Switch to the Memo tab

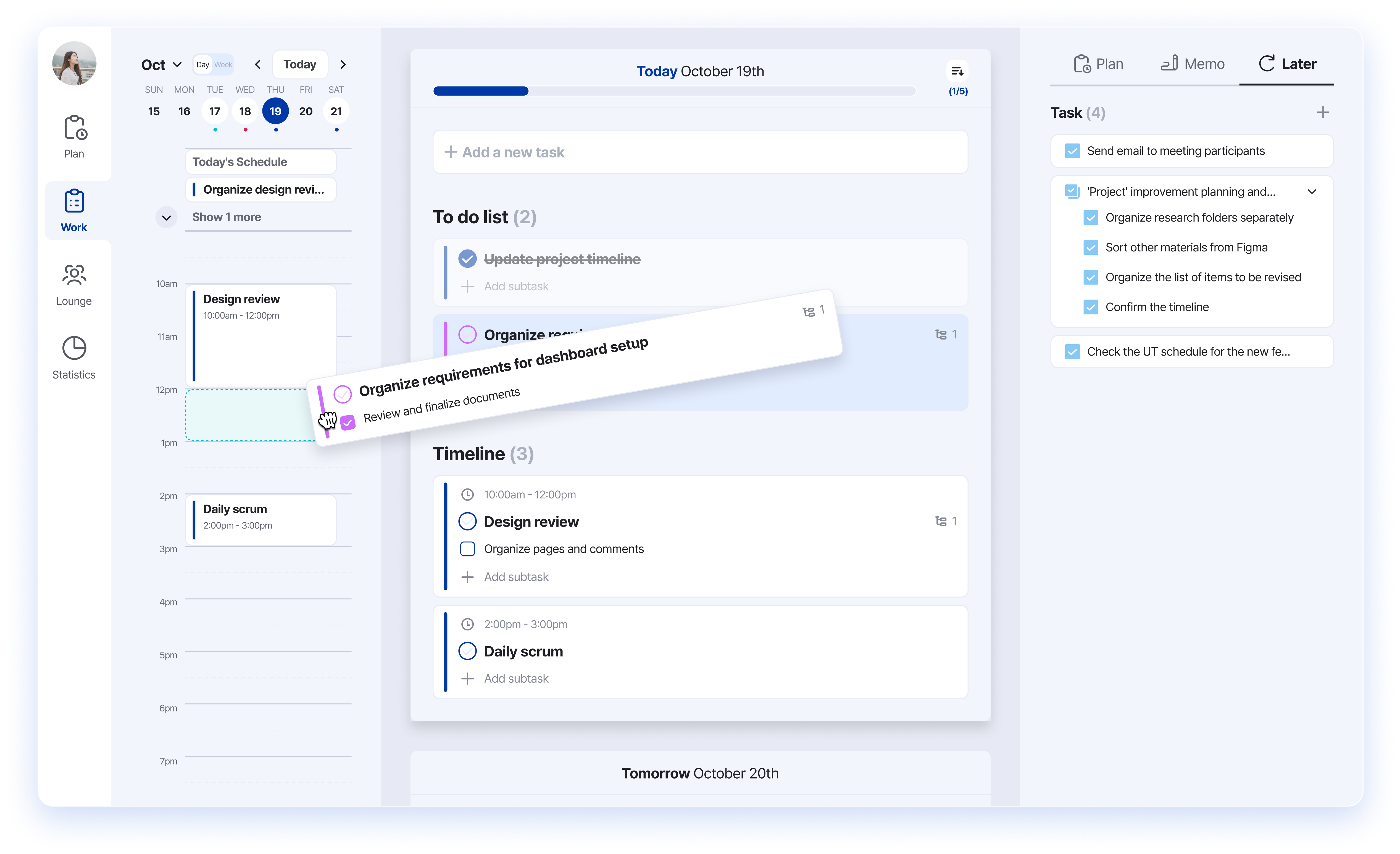pyautogui.click(x=1192, y=64)
